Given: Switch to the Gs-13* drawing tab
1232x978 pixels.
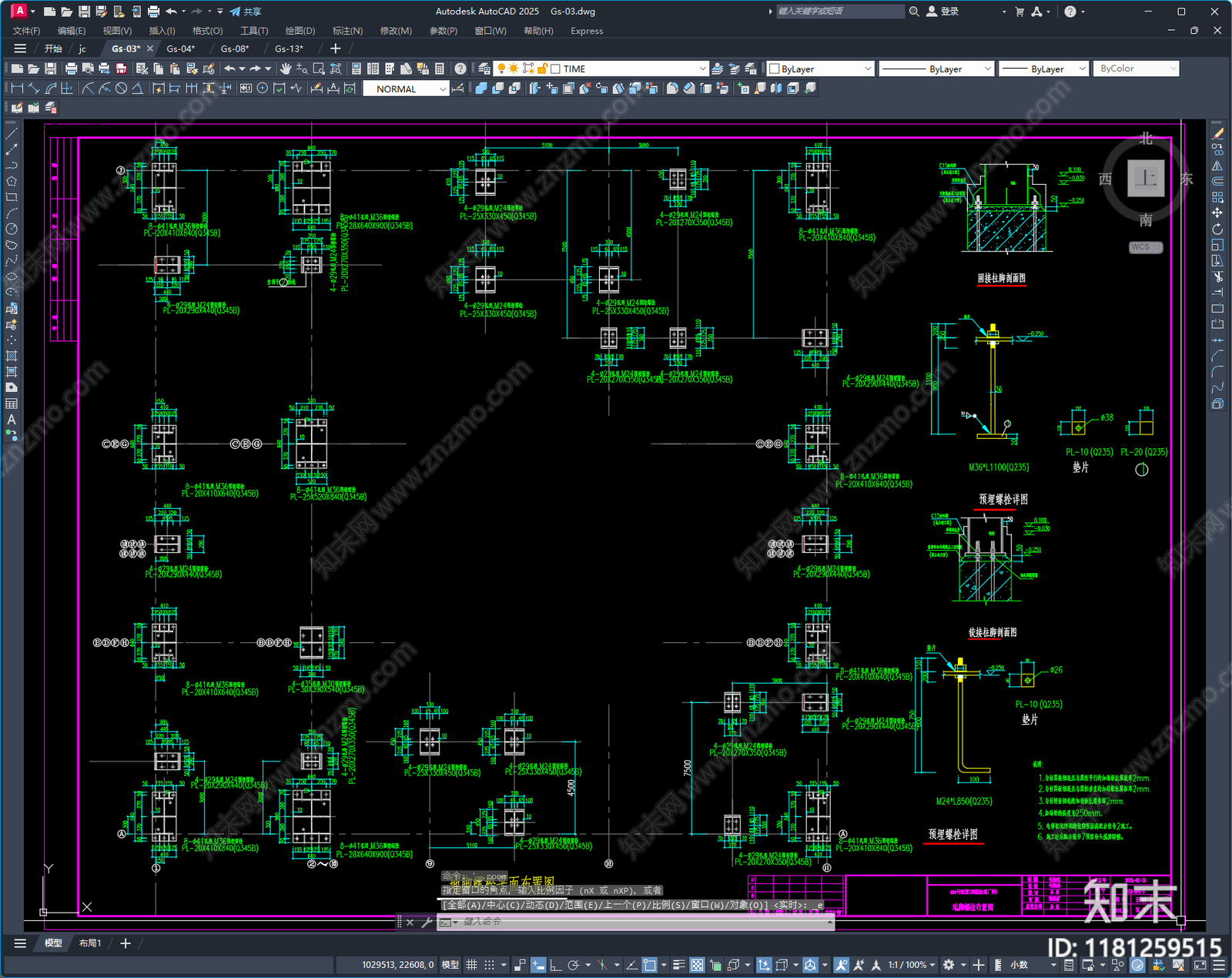Looking at the screenshot, I should (290, 49).
